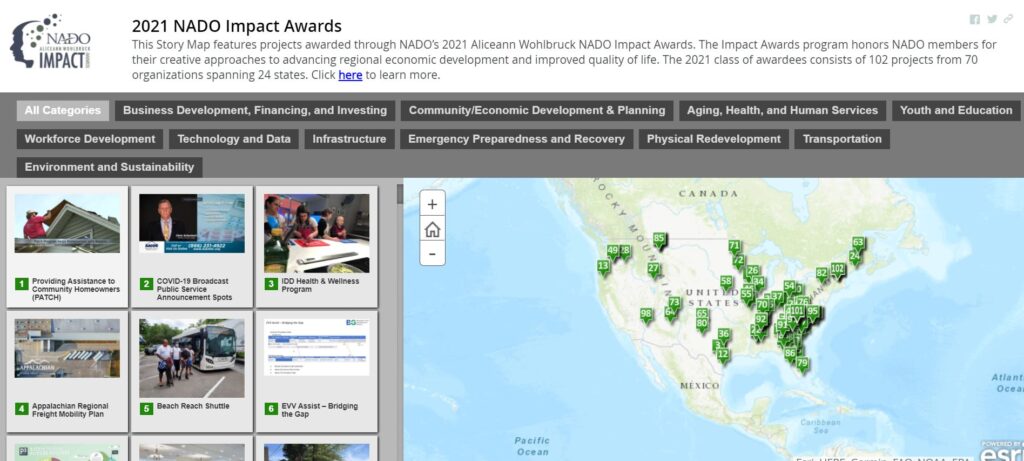
Task: Filter by Workforce Development
Action: (90, 139)
